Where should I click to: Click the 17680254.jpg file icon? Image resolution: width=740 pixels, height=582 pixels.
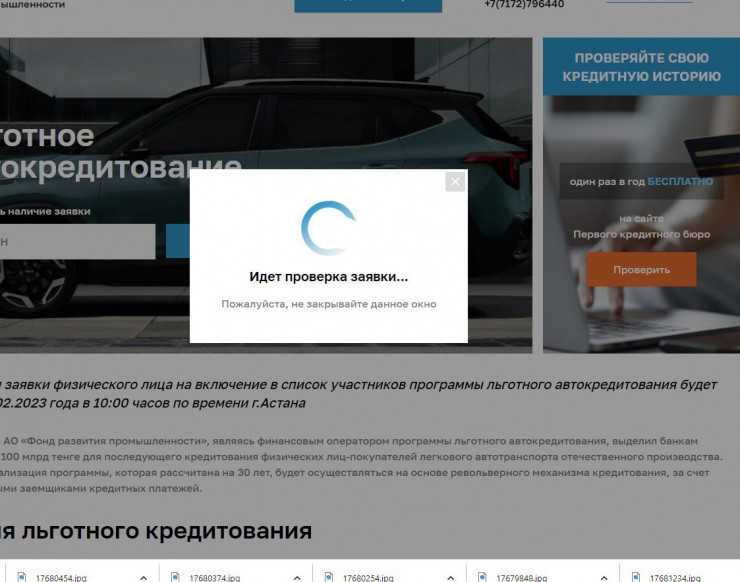tap(328, 577)
